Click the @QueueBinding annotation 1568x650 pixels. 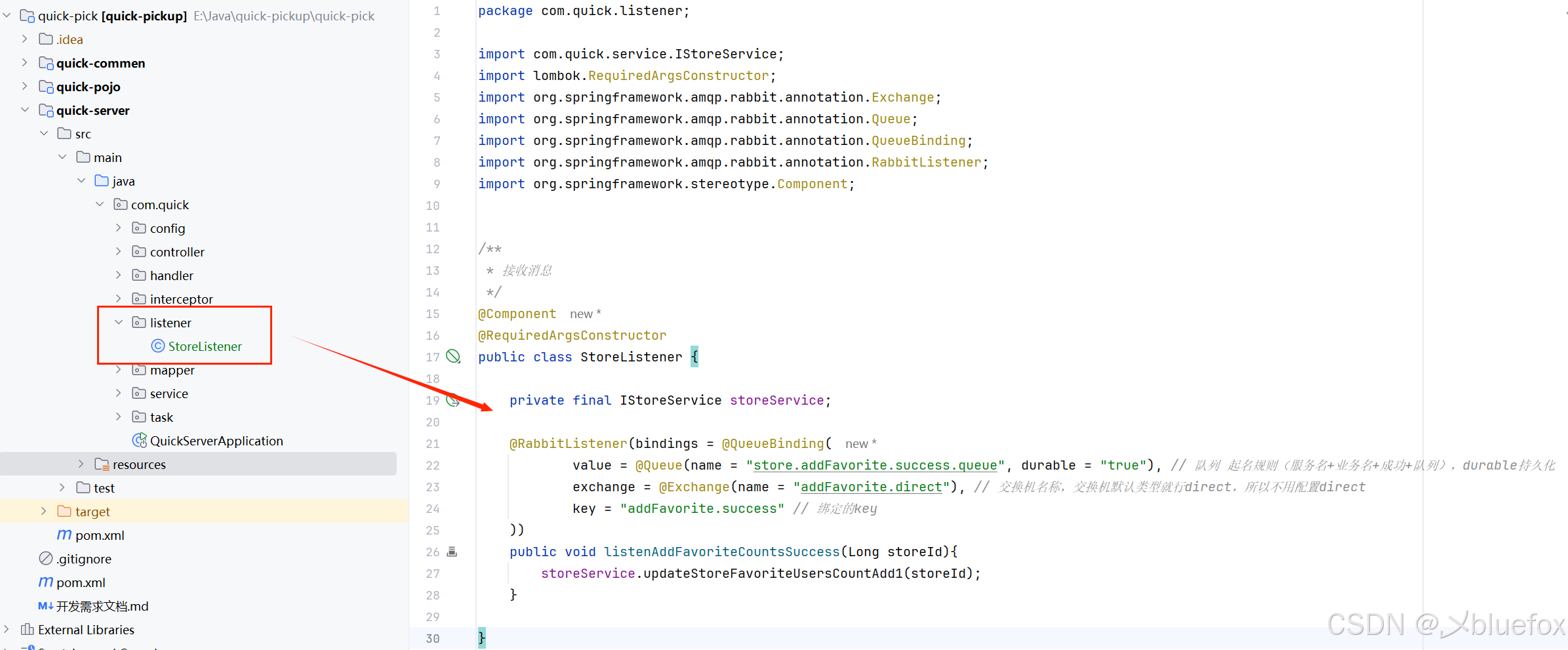pyautogui.click(x=773, y=443)
